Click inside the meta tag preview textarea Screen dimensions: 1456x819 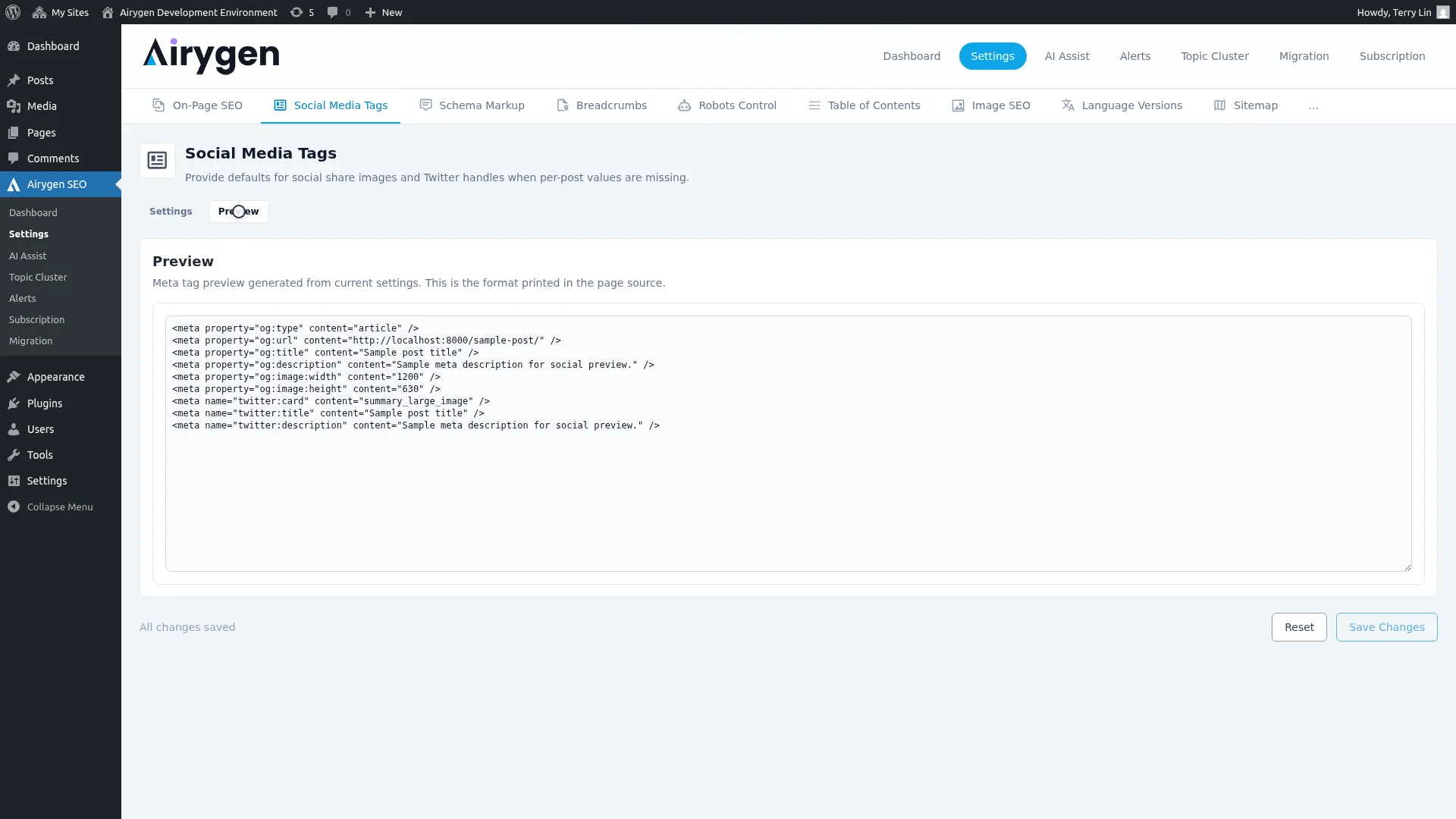pyautogui.click(x=789, y=444)
